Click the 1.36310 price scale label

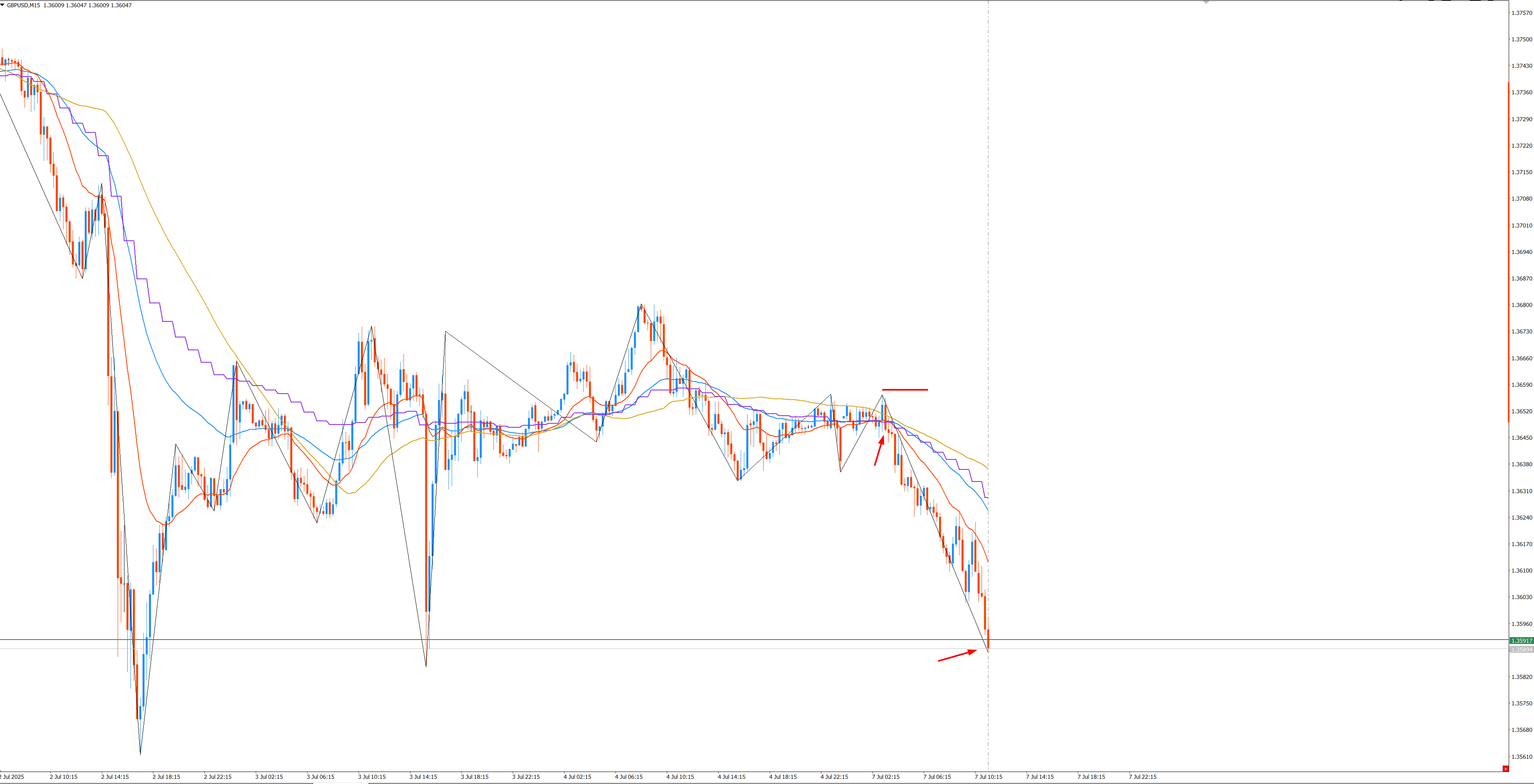(x=1522, y=491)
